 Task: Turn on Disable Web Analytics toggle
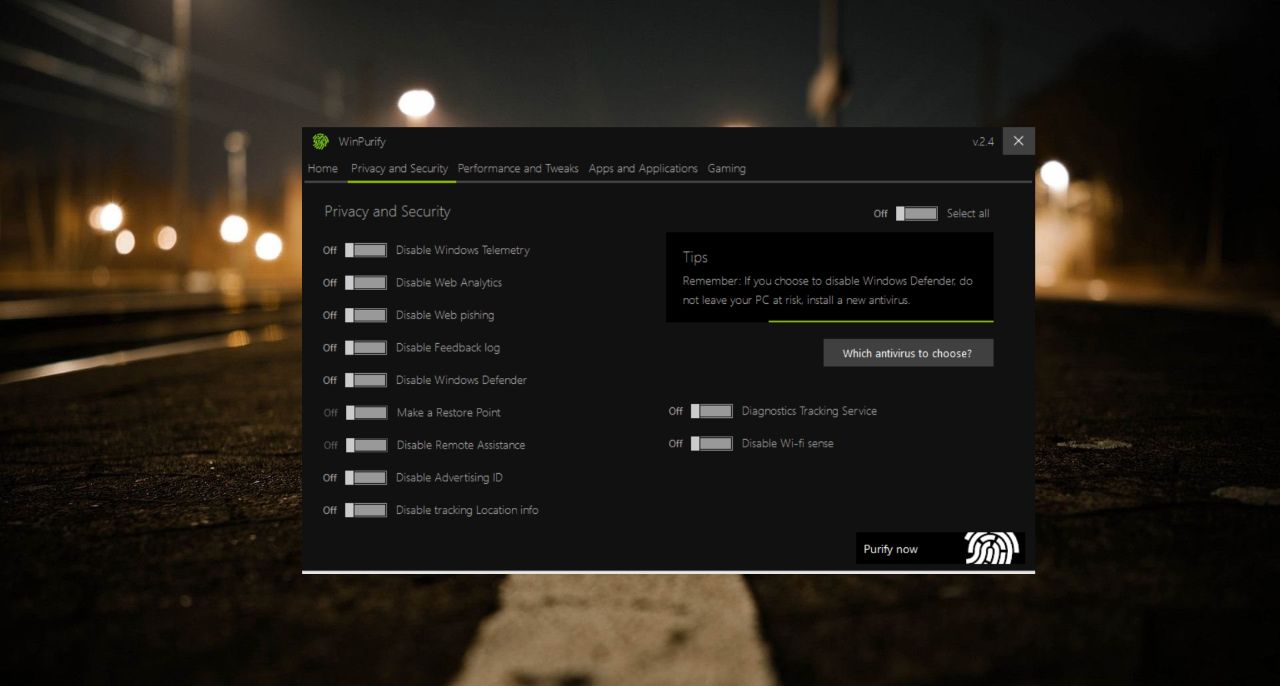pyautogui.click(x=366, y=283)
